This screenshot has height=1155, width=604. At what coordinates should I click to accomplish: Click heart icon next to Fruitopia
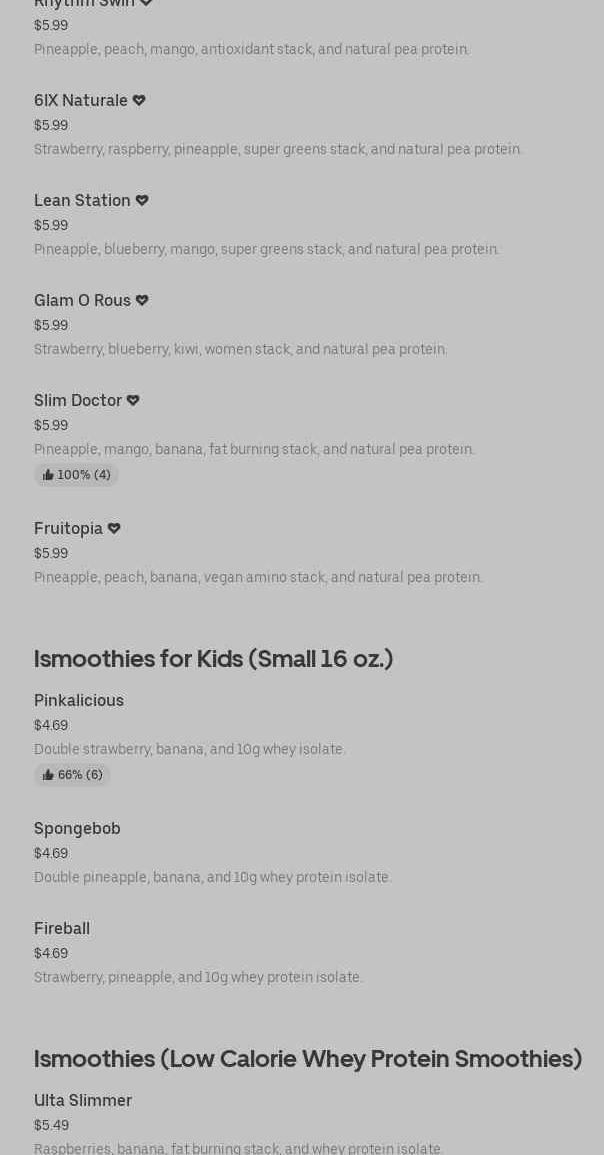click(114, 528)
